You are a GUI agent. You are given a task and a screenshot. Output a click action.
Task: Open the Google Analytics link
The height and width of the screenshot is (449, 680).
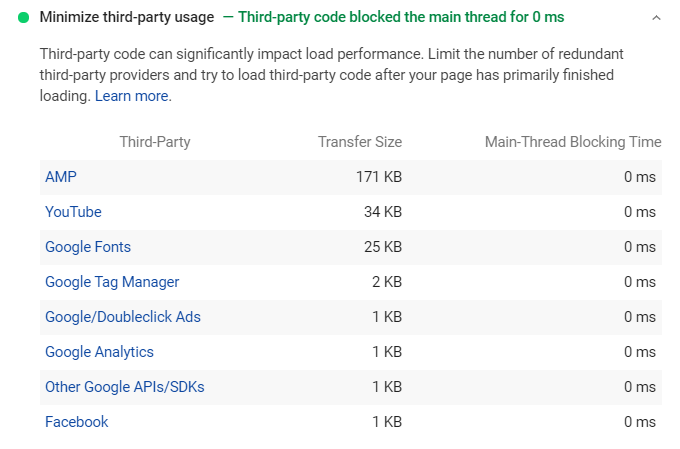(99, 352)
